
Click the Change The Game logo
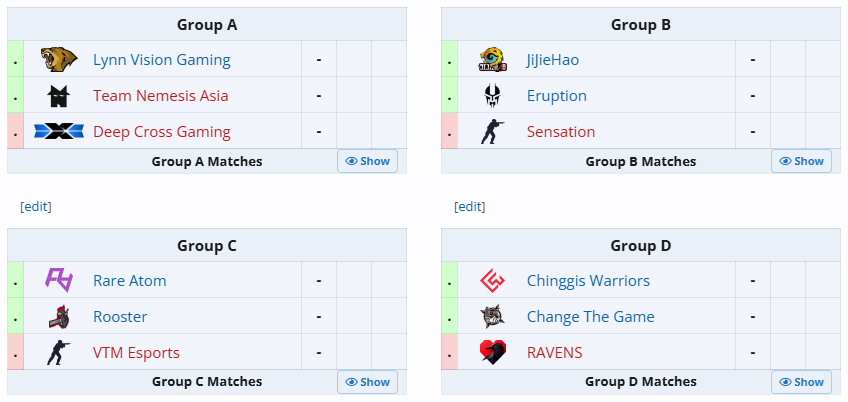pyautogui.click(x=492, y=317)
